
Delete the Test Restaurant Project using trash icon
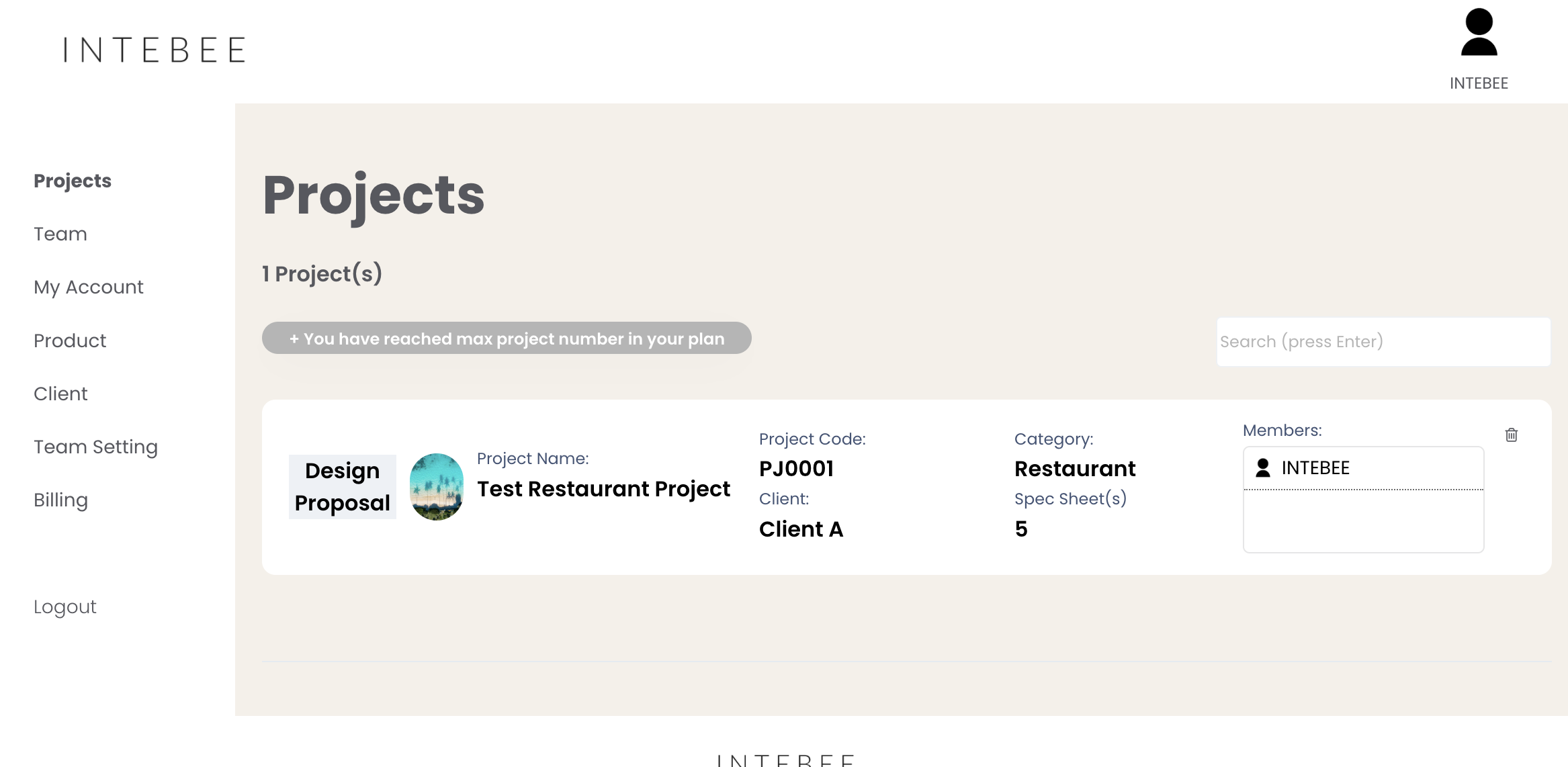[1512, 435]
